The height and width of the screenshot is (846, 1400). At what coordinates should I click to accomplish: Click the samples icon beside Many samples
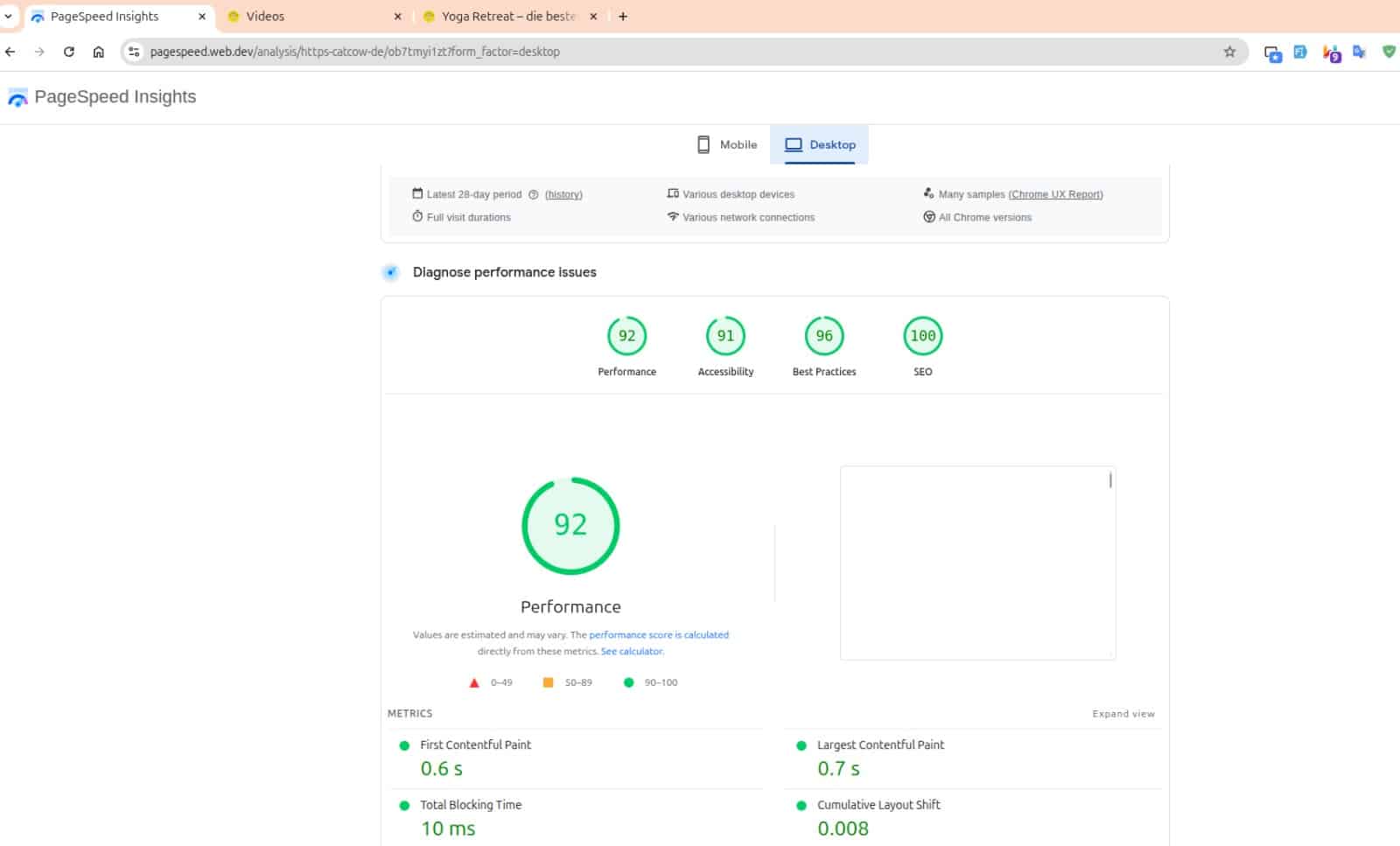(x=929, y=193)
